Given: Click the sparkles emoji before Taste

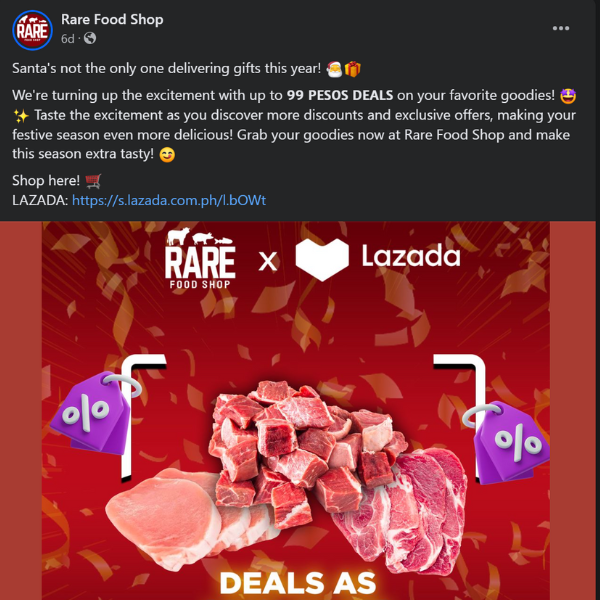Looking at the screenshot, I should [21, 116].
